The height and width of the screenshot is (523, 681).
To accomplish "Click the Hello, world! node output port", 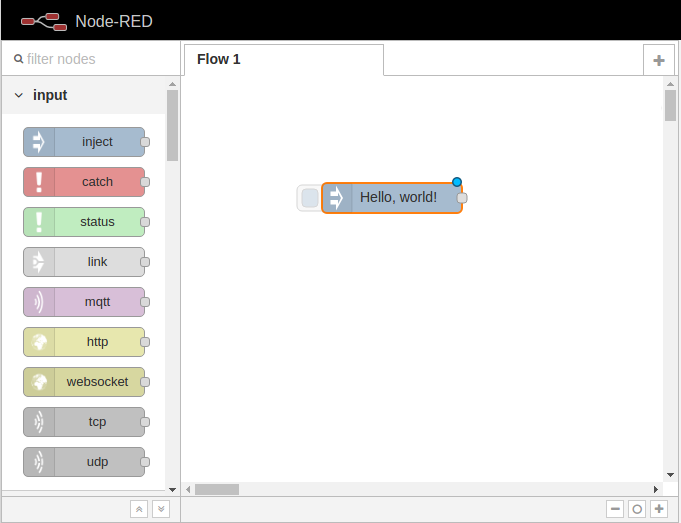I will click(x=462, y=198).
